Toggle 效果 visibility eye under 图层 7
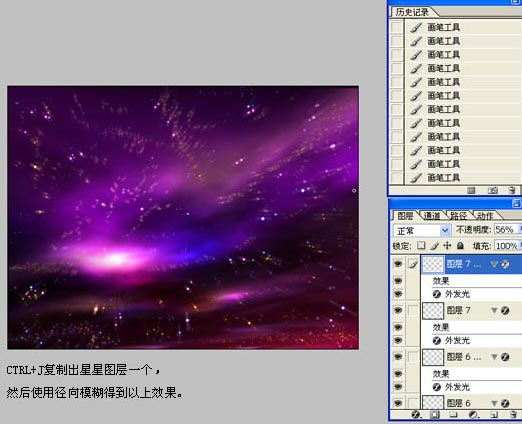Image resolution: width=522 pixels, height=424 pixels. [398, 327]
